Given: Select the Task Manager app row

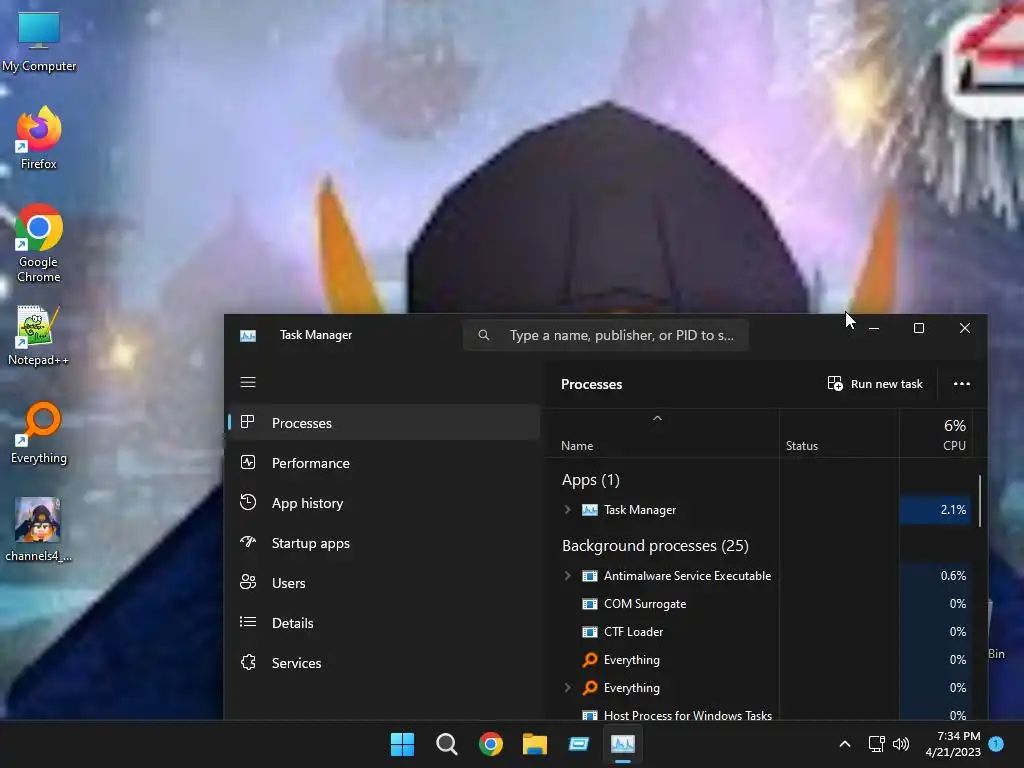Looking at the screenshot, I should click(x=761, y=509).
